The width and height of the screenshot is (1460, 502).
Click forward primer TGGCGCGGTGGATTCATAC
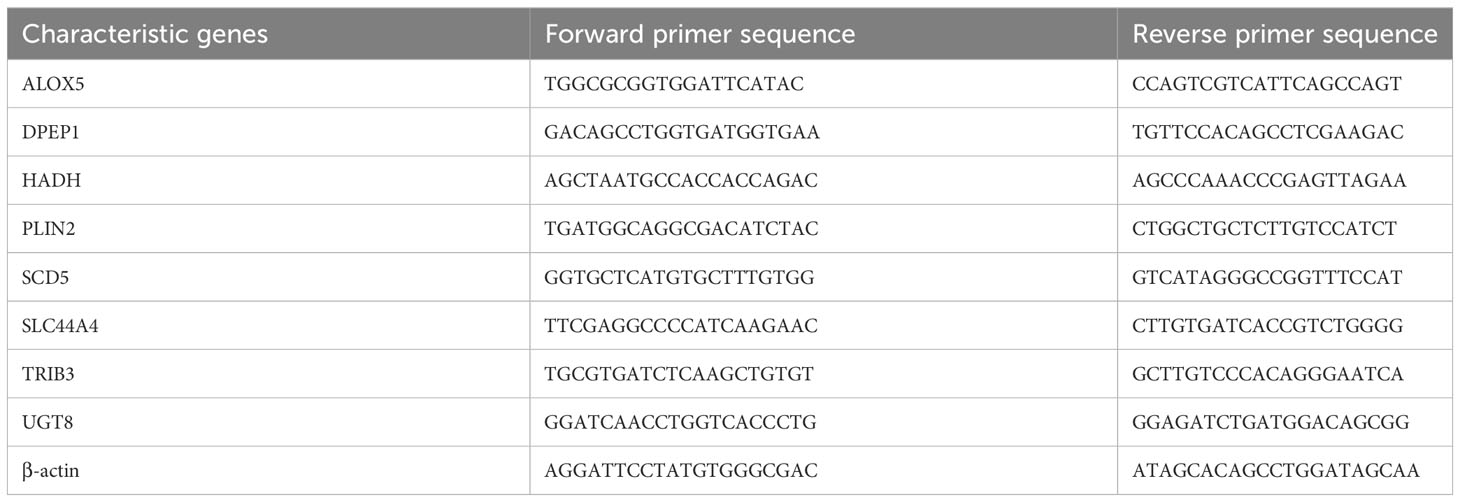click(x=675, y=84)
